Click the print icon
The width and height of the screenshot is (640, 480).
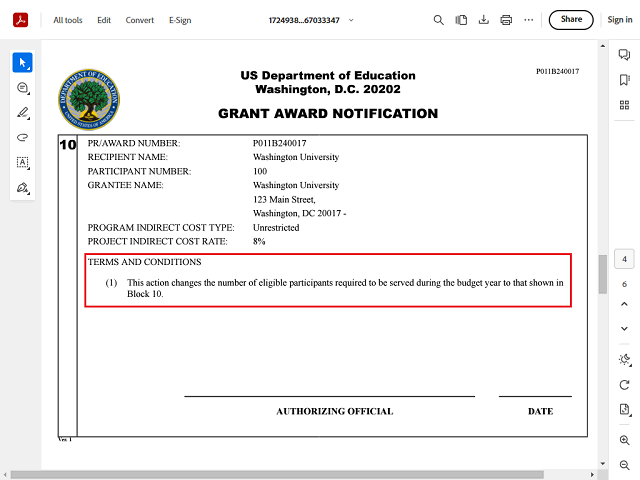506,20
